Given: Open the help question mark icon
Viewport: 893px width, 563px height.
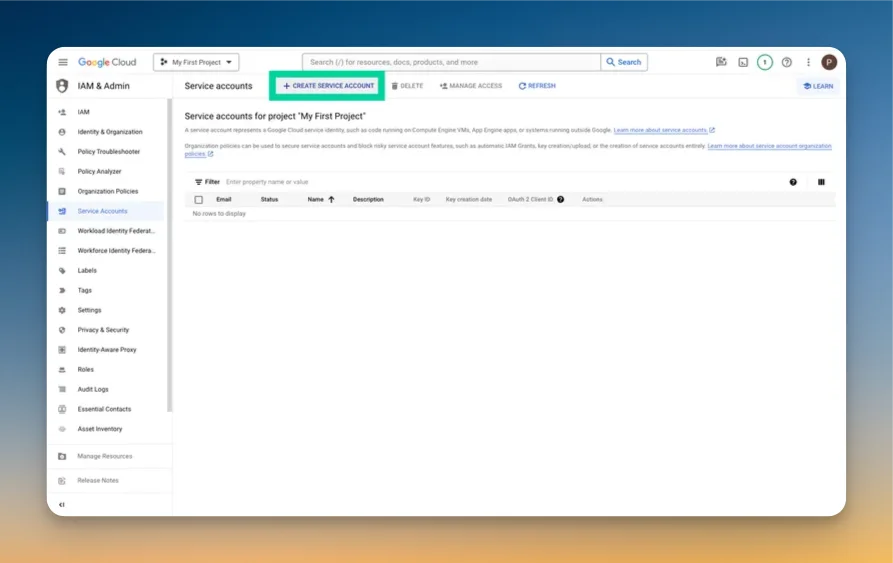Looking at the screenshot, I should point(787,62).
